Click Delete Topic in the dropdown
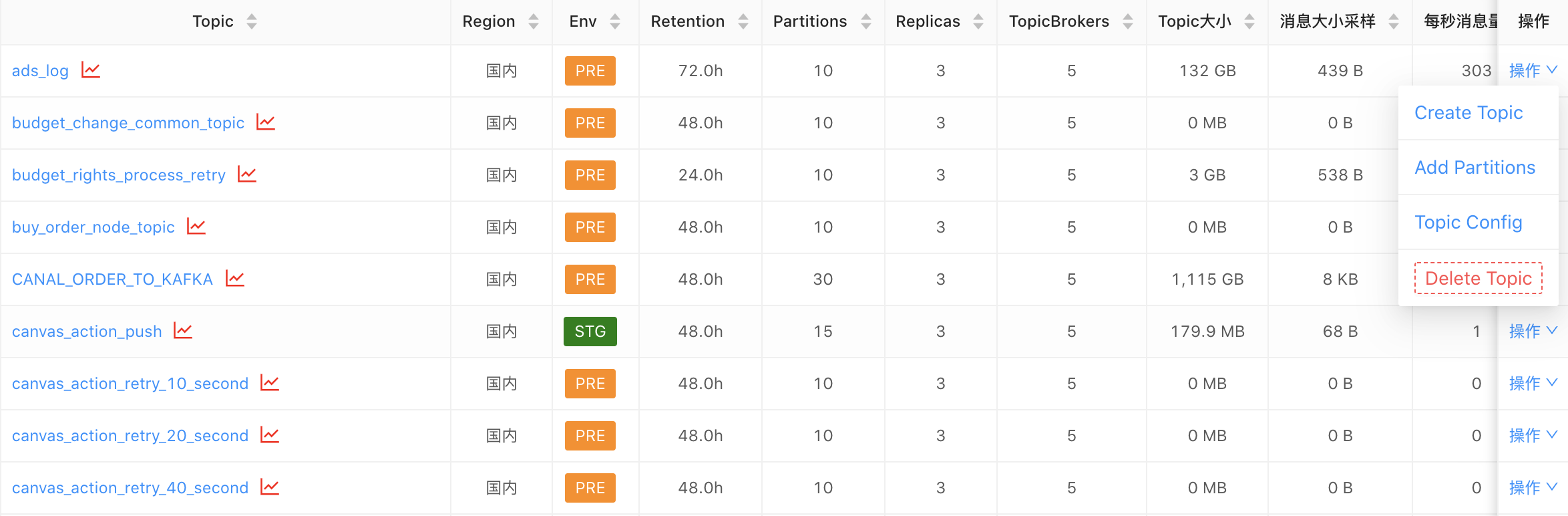This screenshot has width=1568, height=516. 1478,278
